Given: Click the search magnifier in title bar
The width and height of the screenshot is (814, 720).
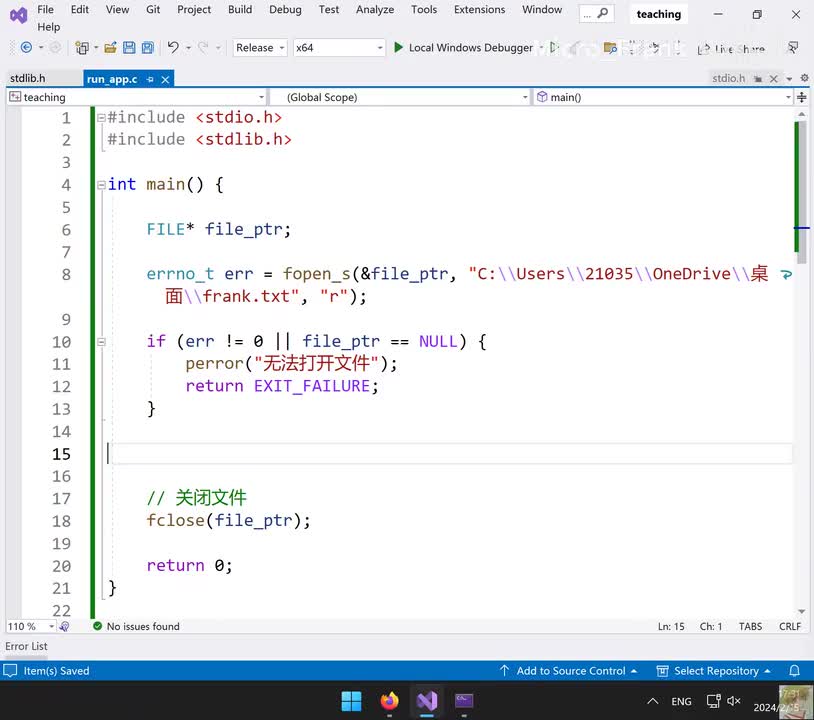Looking at the screenshot, I should point(603,13).
